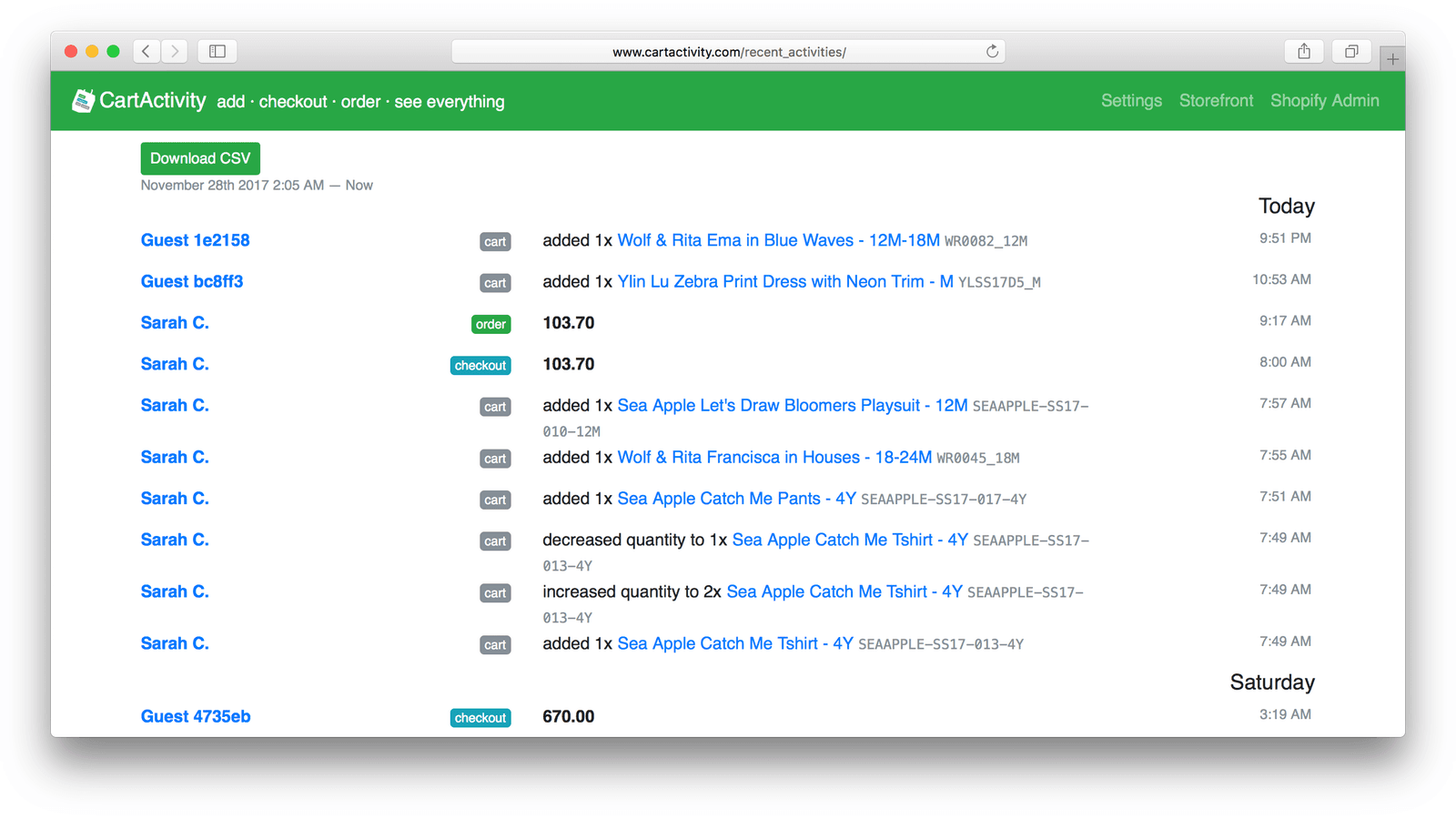This screenshot has width=1456, height=819.
Task: Select the 'see everything' filter in navigation
Action: 450,102
